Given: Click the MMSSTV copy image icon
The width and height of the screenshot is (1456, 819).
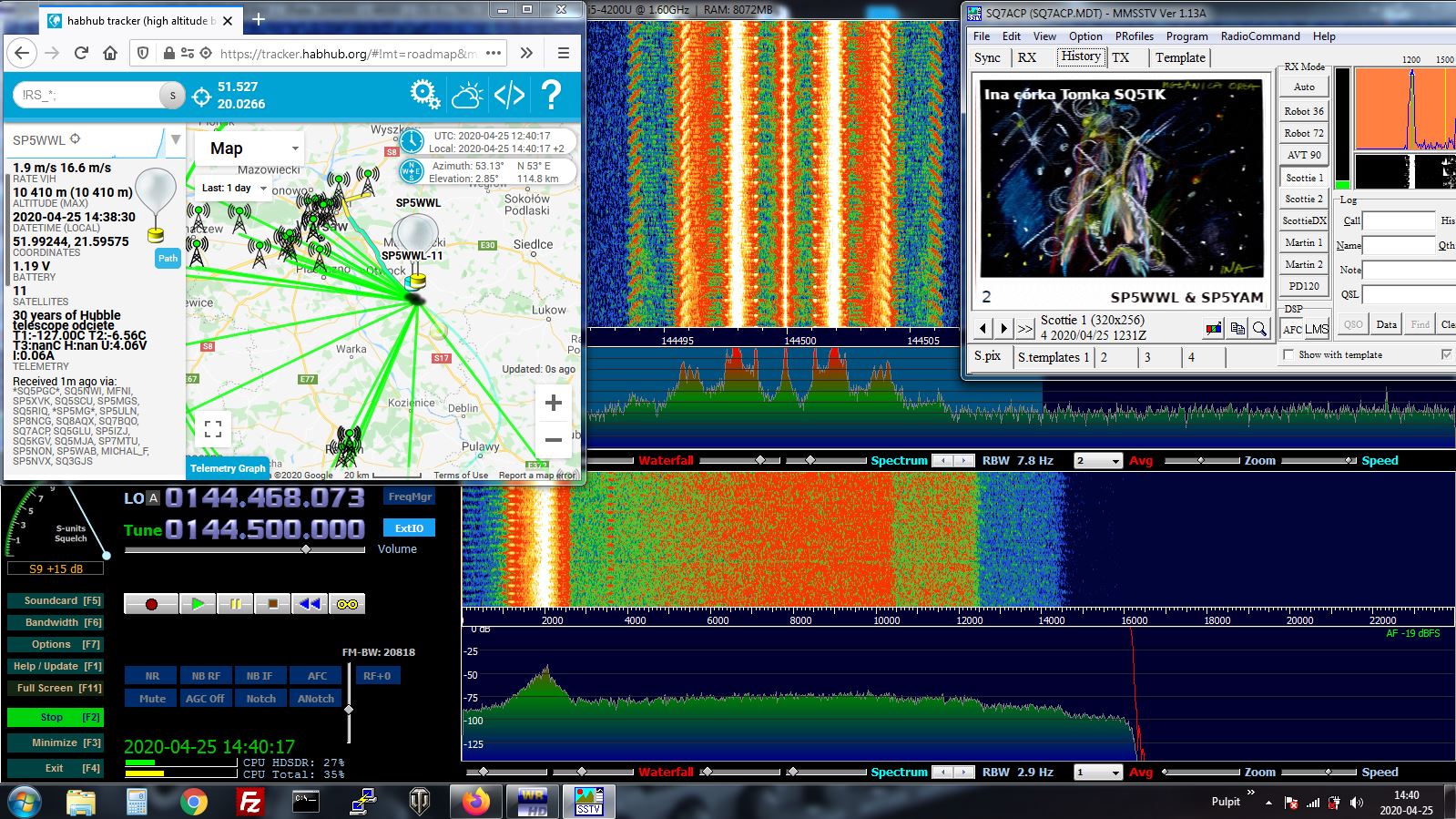Looking at the screenshot, I should coord(1237,329).
